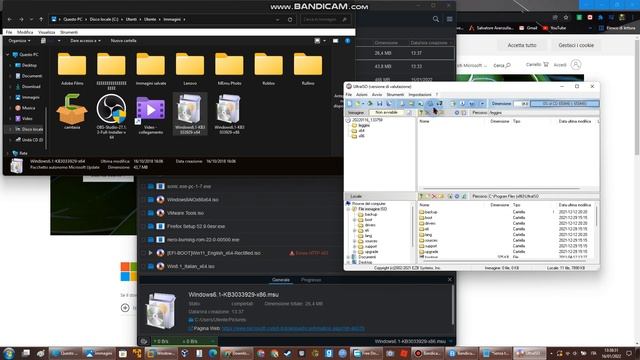Tick checkbox for VMware Tools.iso download
The width and height of the screenshot is (640, 360).
[x=143, y=213]
